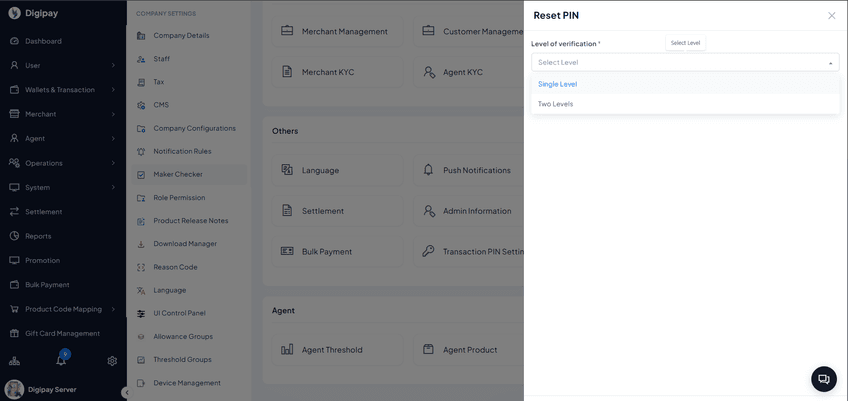This screenshot has height=401, width=848.
Task: Open Admin Information card
Action: tap(468, 211)
